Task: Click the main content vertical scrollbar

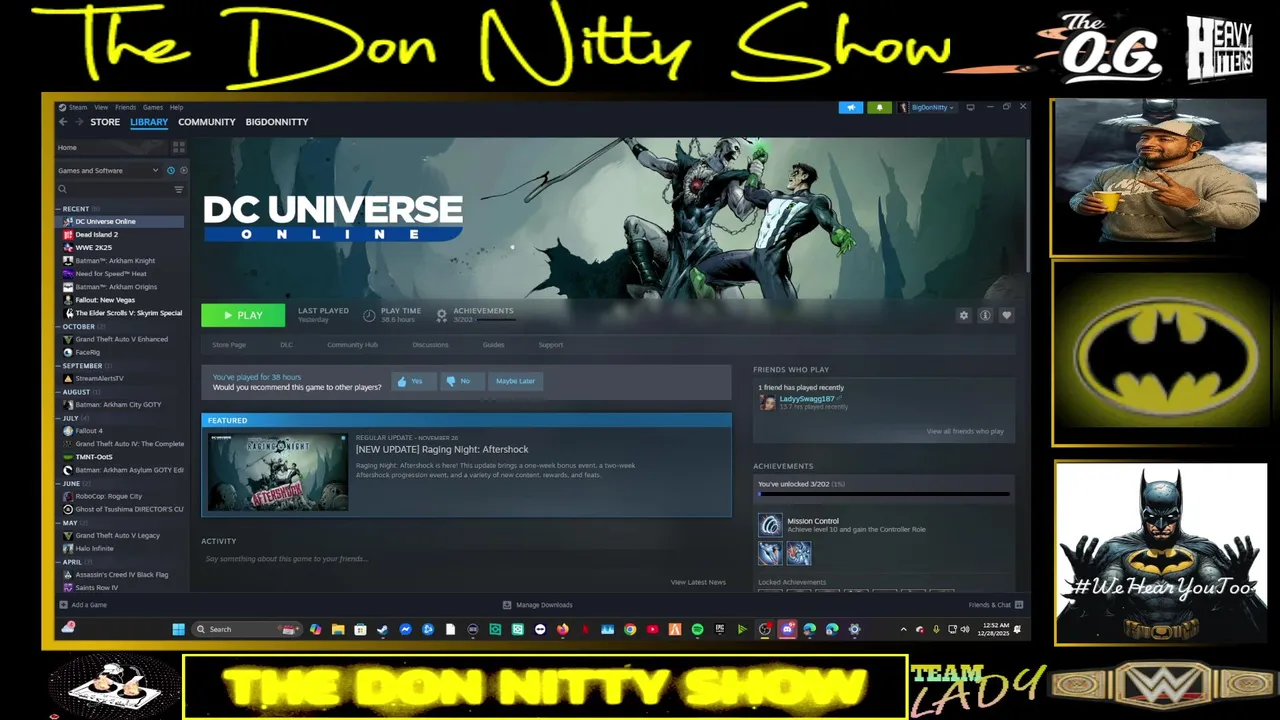Action: coord(1027,205)
